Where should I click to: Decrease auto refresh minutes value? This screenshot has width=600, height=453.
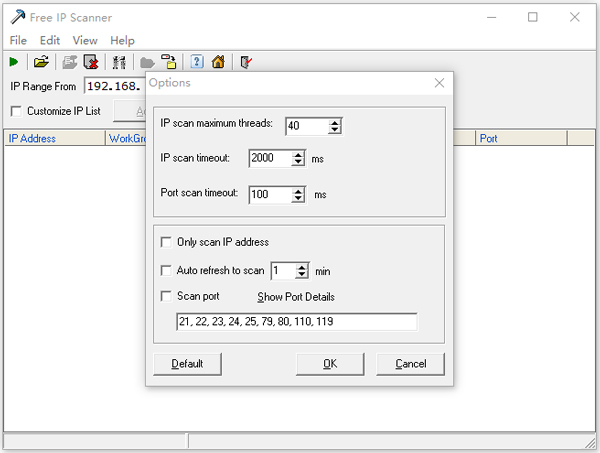point(302,274)
